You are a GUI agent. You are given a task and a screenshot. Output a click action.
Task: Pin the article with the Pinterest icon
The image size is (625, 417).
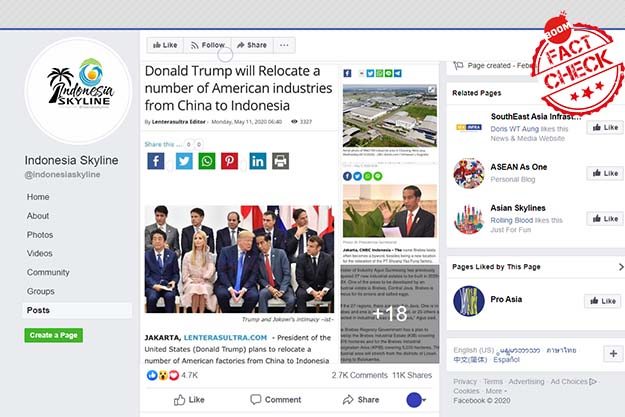click(x=230, y=161)
